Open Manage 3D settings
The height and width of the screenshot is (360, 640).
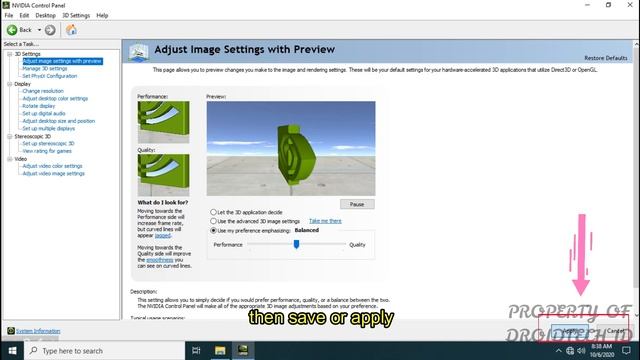[x=44, y=69]
